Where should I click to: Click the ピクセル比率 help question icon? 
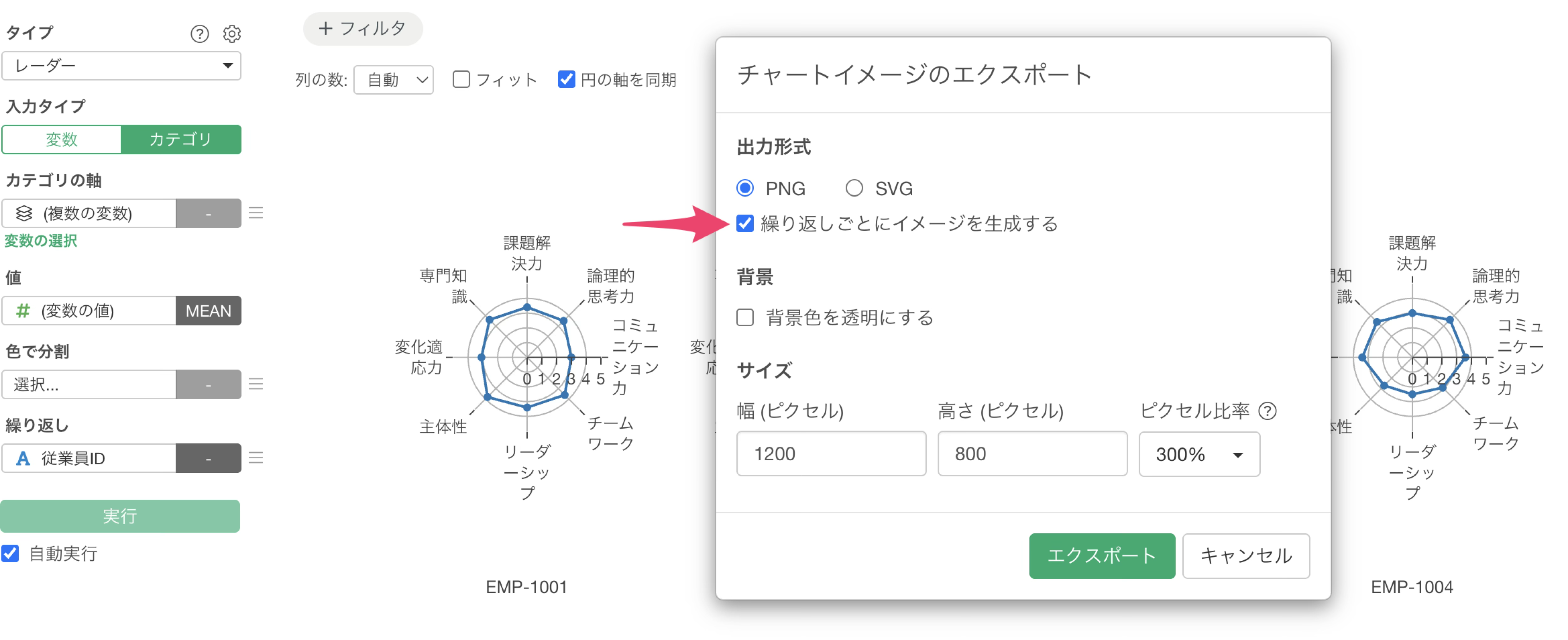pyautogui.click(x=1267, y=411)
